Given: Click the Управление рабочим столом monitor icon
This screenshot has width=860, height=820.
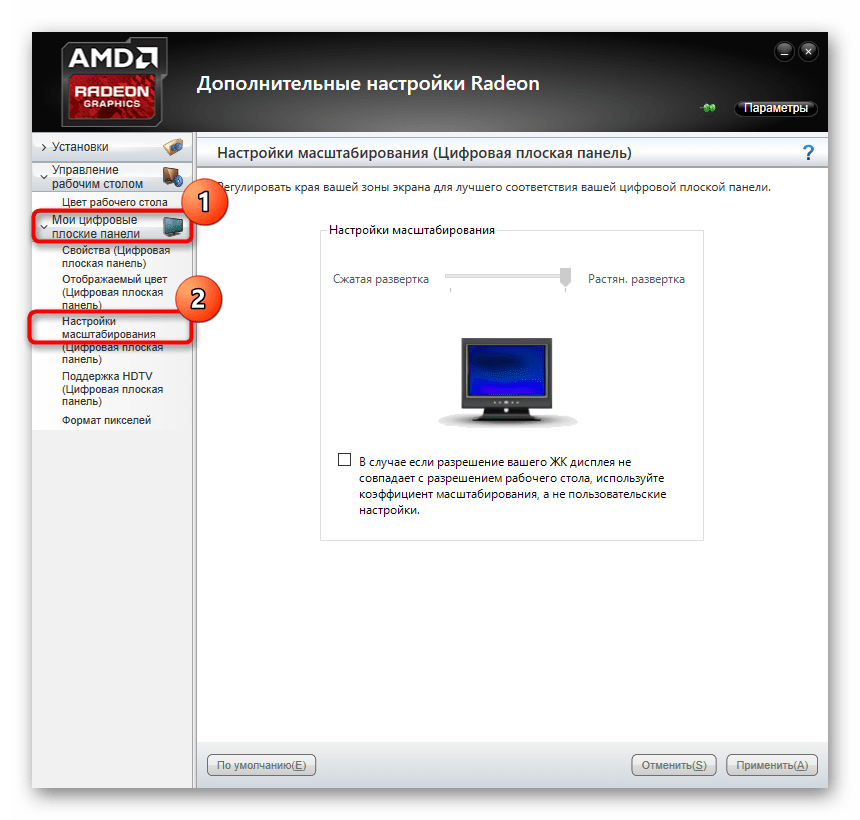Looking at the screenshot, I should (173, 177).
